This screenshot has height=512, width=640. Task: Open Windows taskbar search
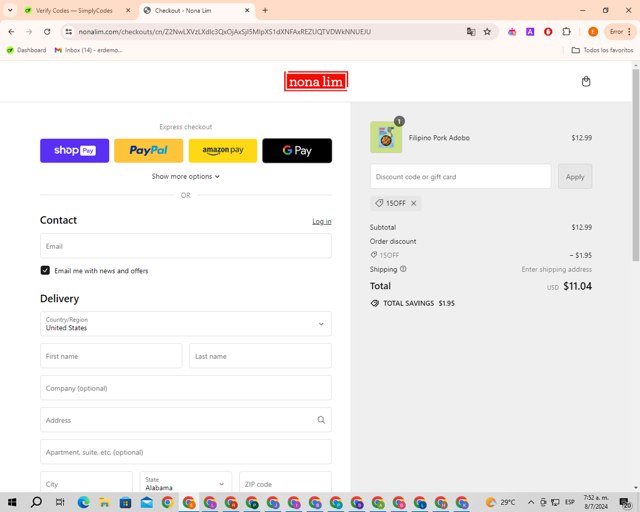[36, 502]
